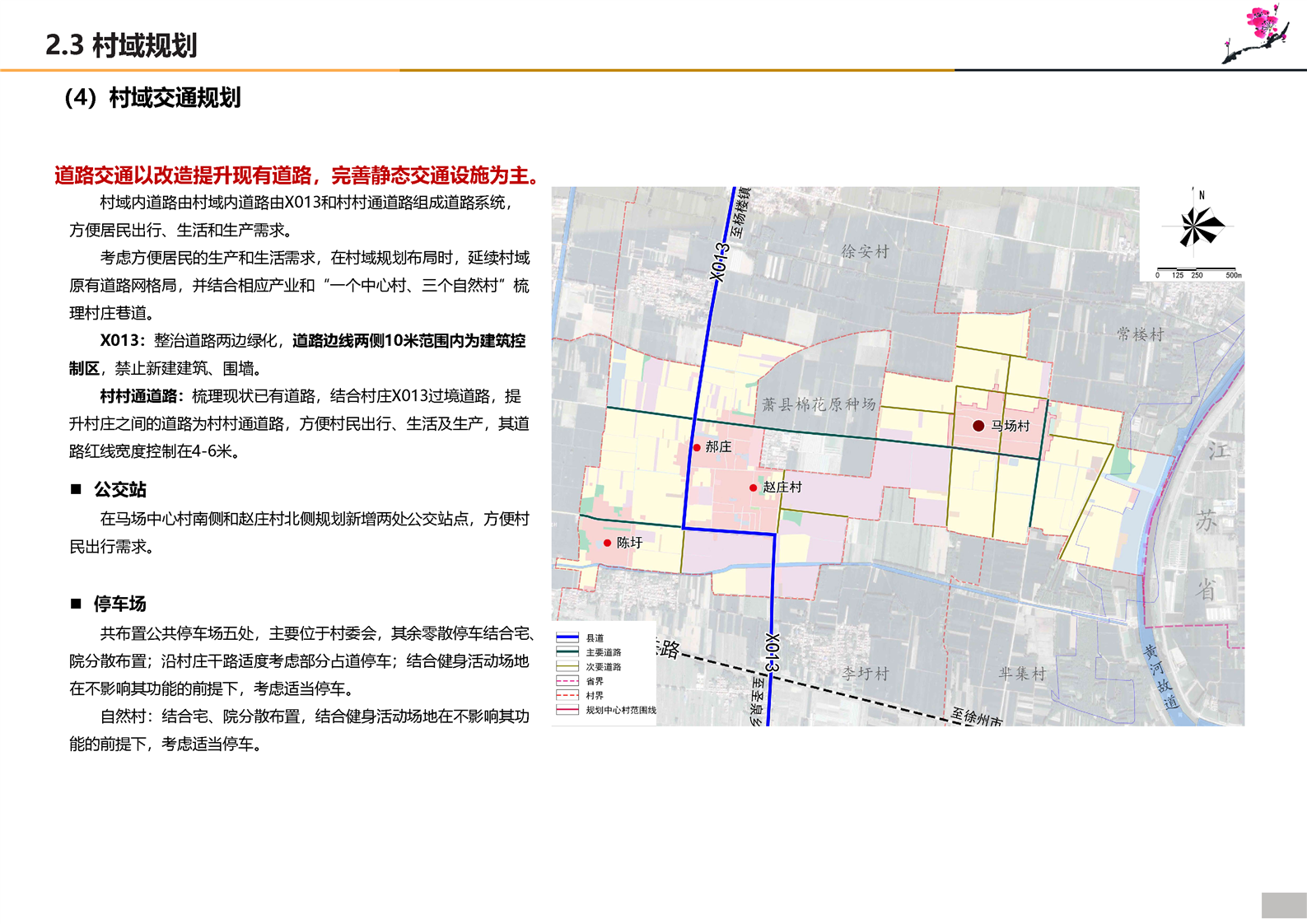The height and width of the screenshot is (924, 1307).
Task: Select the 赵庄村 red dot marker
Action: pos(753,488)
